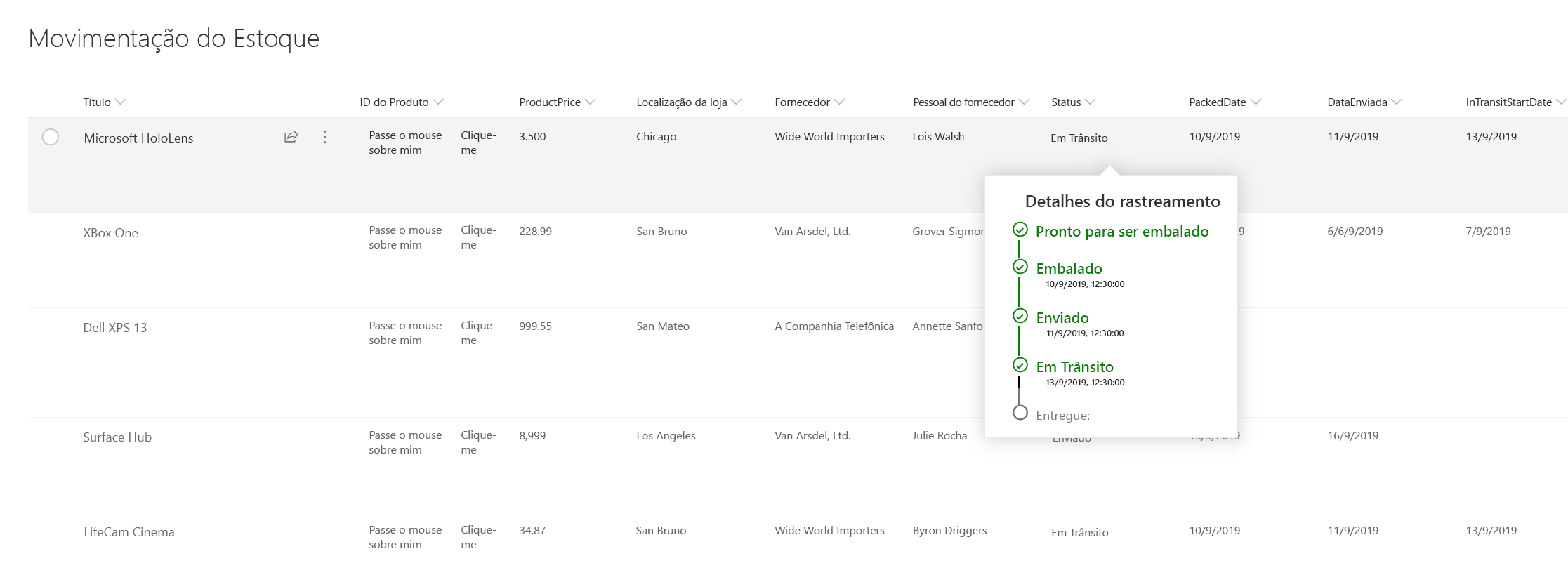The height and width of the screenshot is (582, 1568).
Task: Open the Título column dropdown
Action: 104,102
